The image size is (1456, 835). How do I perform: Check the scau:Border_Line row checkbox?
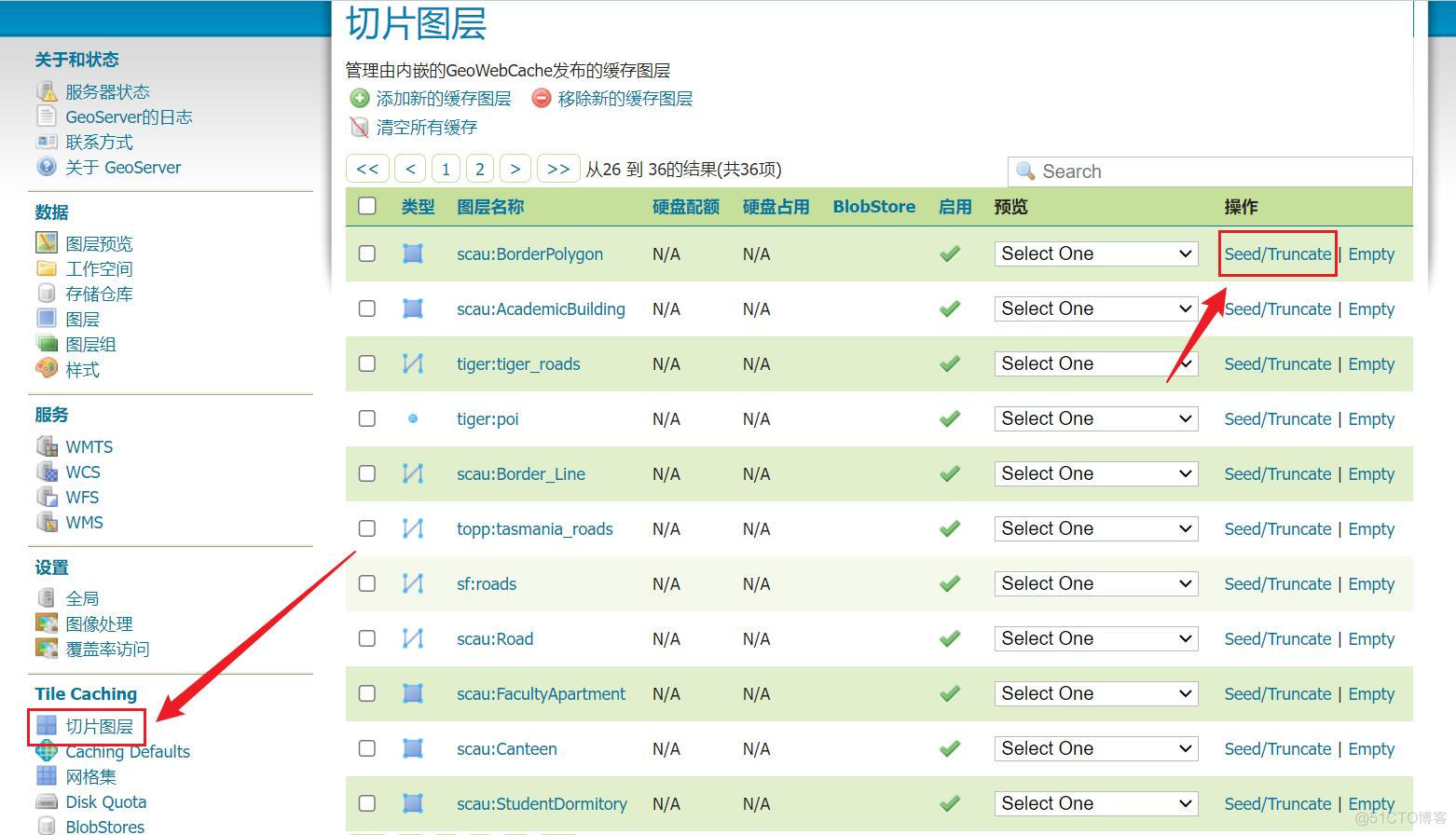(x=367, y=473)
